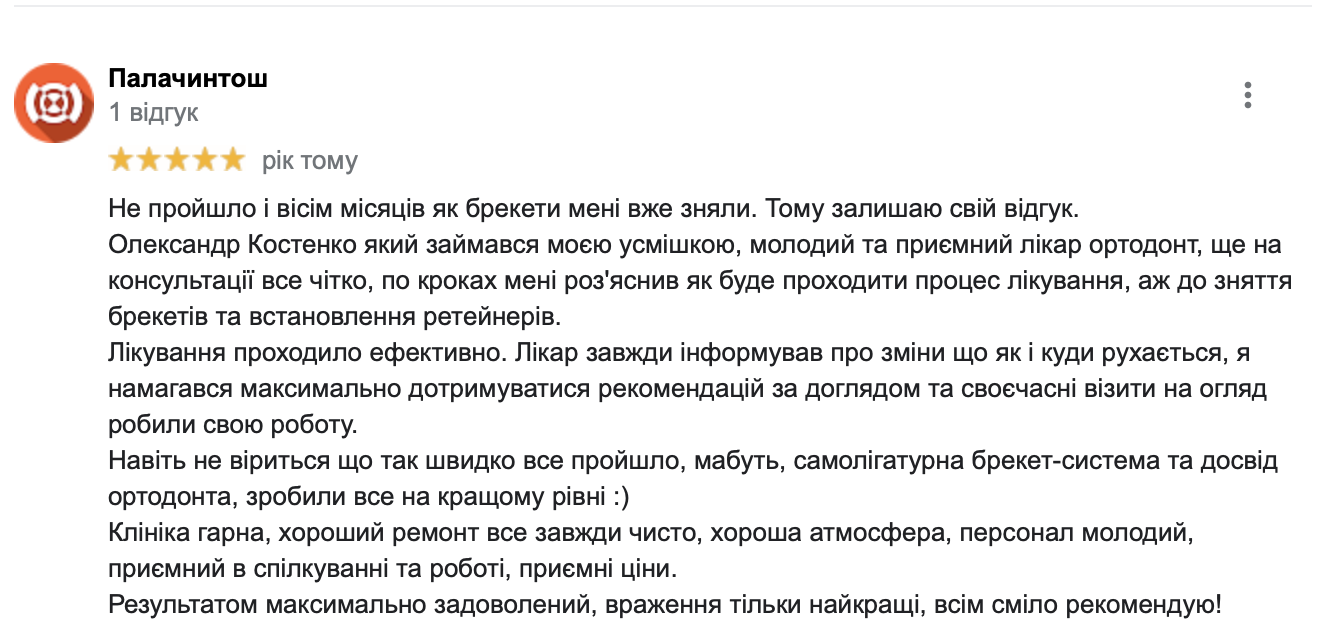Click the second rating star
This screenshot has height=644, width=1330.
click(x=149, y=160)
